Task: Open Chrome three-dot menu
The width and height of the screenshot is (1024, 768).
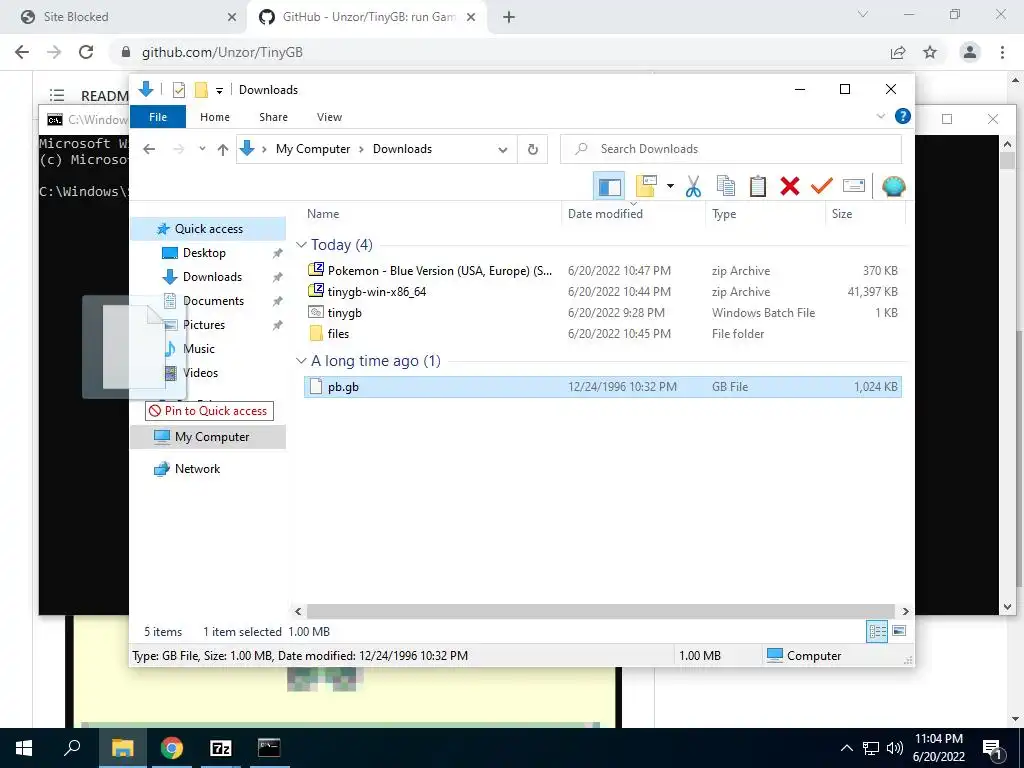Action: point(1002,52)
